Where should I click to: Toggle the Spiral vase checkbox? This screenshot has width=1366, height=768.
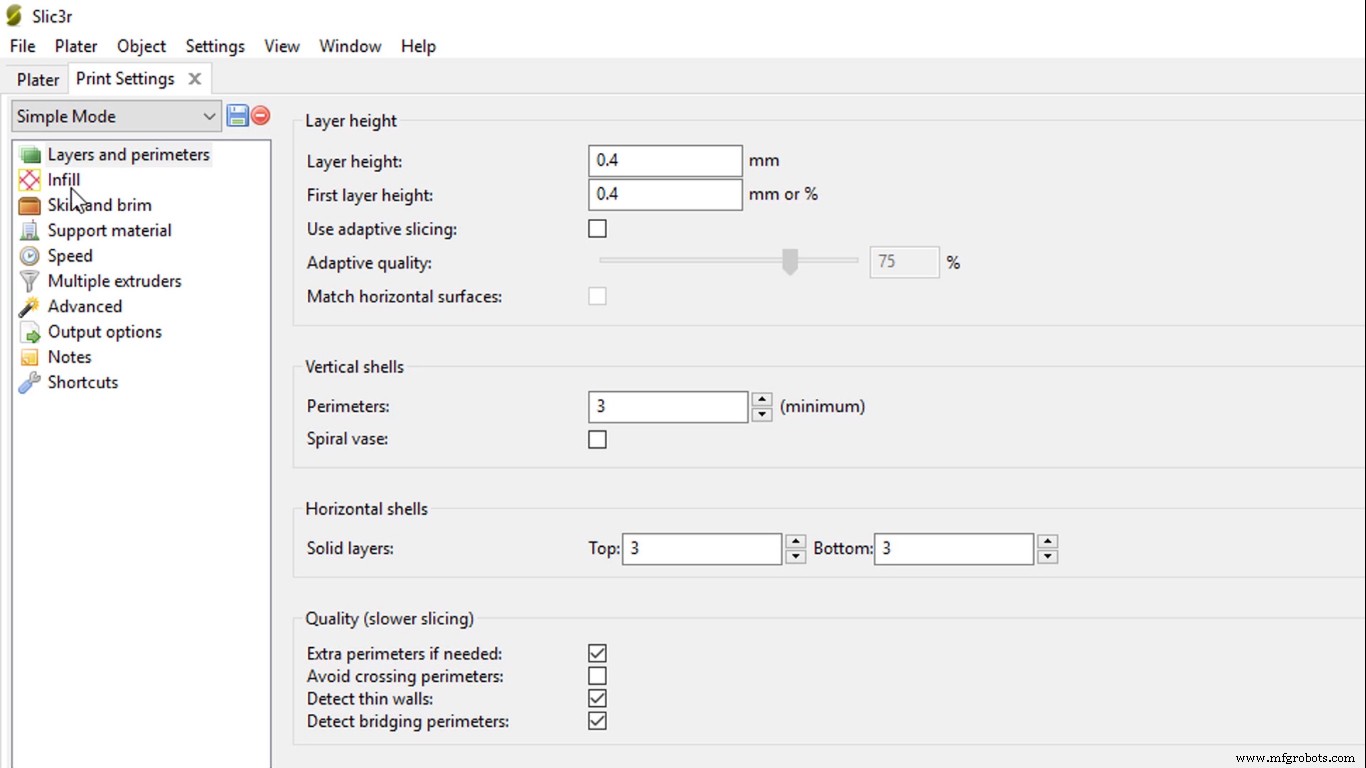pyautogui.click(x=597, y=439)
